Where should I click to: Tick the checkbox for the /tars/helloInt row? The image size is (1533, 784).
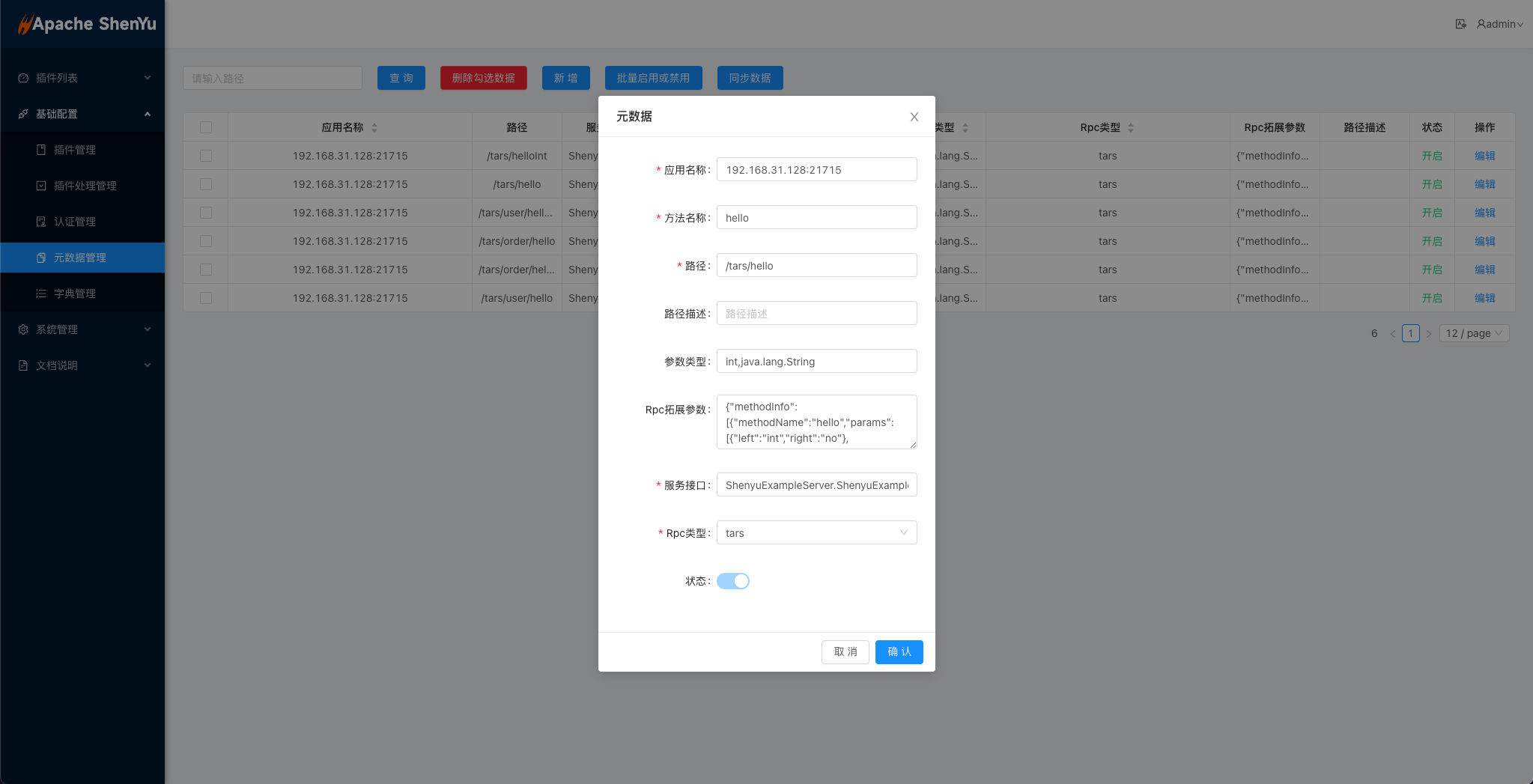206,156
